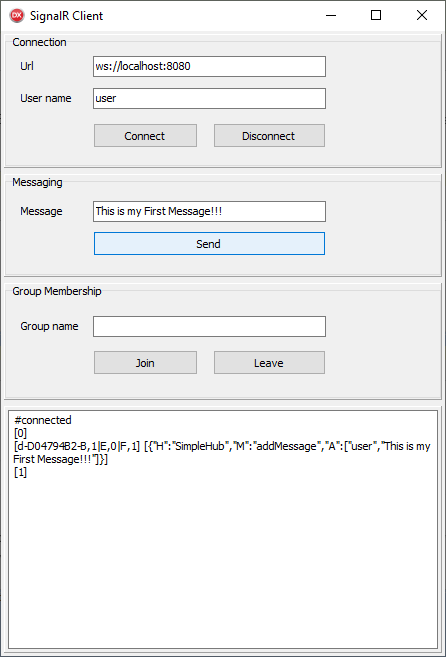
Task: Click the Connect button
Action: [x=145, y=136]
